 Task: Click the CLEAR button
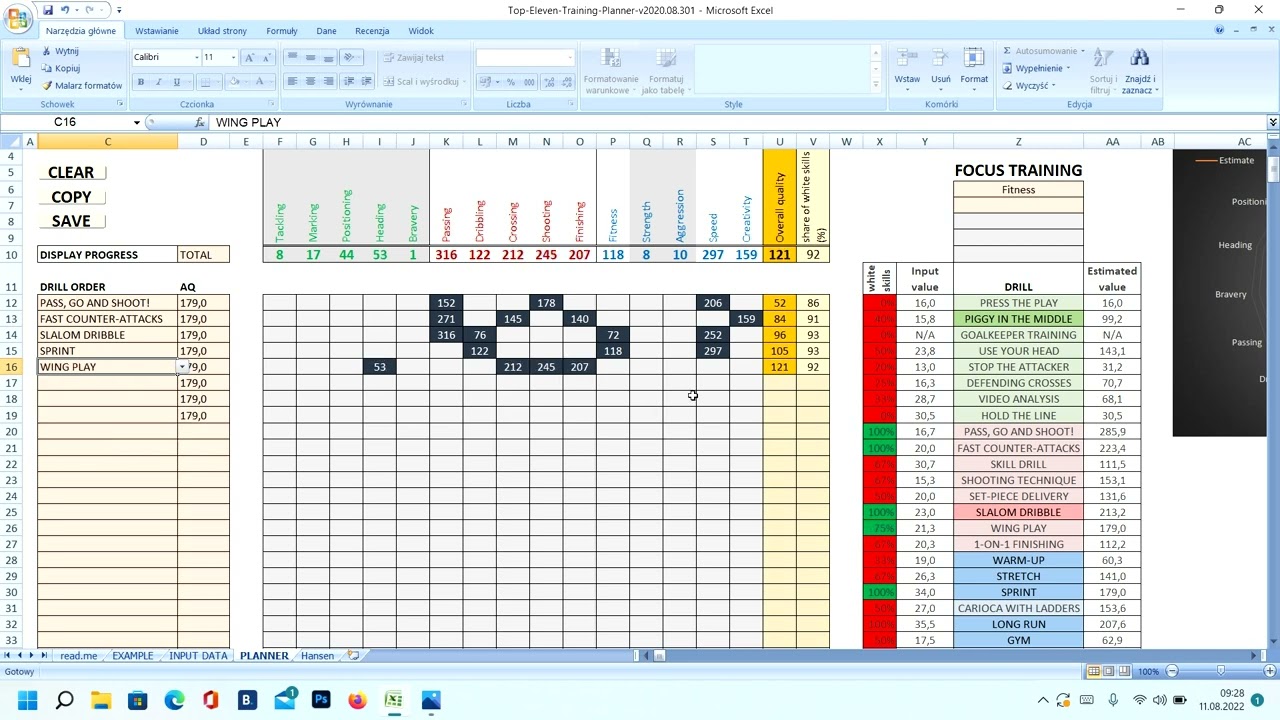[71, 173]
